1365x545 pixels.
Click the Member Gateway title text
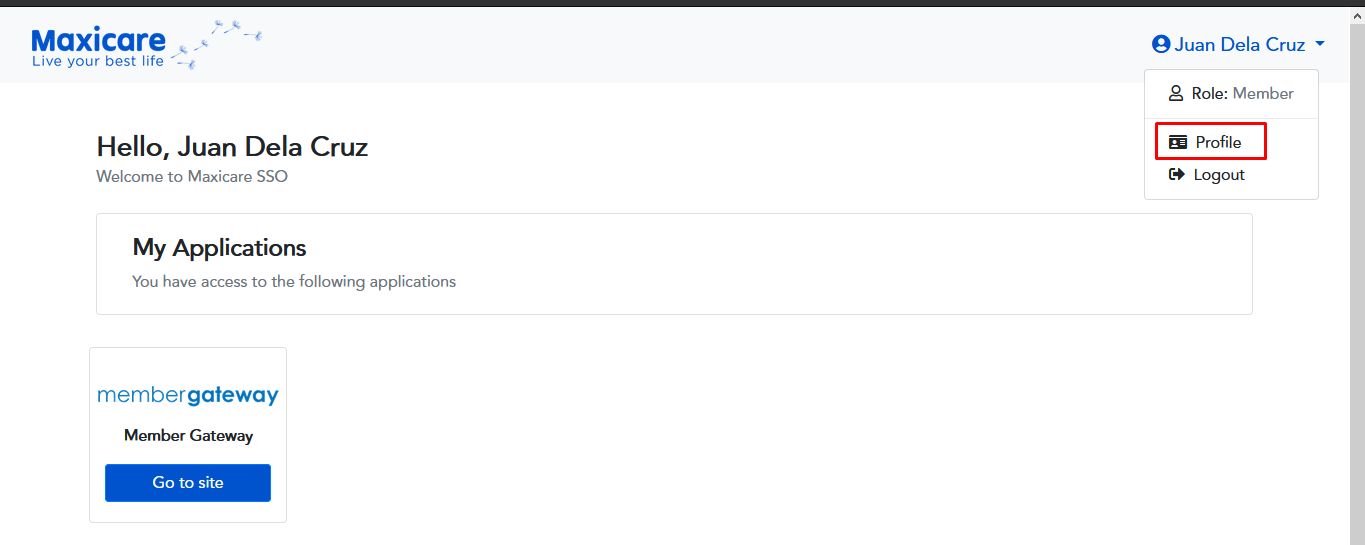(x=188, y=435)
